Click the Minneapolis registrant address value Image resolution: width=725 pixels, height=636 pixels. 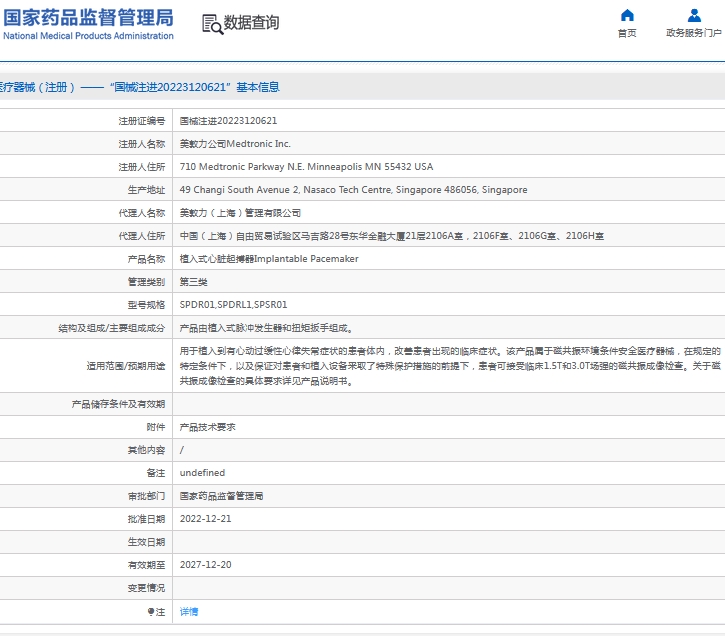pos(306,167)
